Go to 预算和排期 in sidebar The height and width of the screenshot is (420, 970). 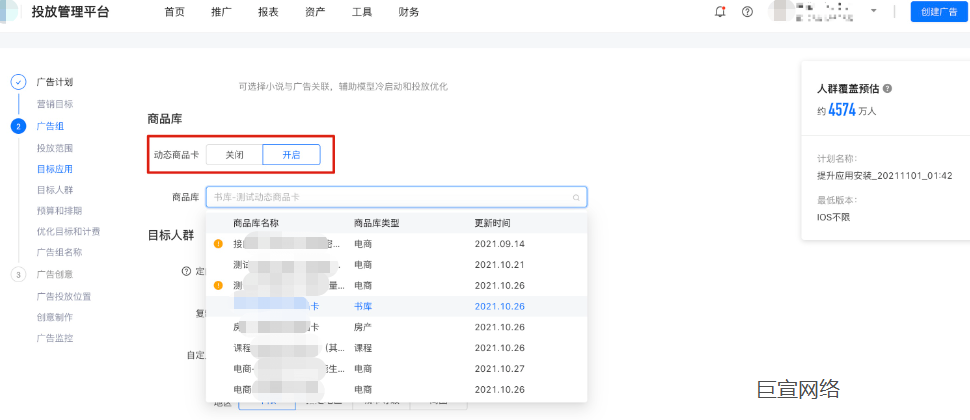(59, 211)
